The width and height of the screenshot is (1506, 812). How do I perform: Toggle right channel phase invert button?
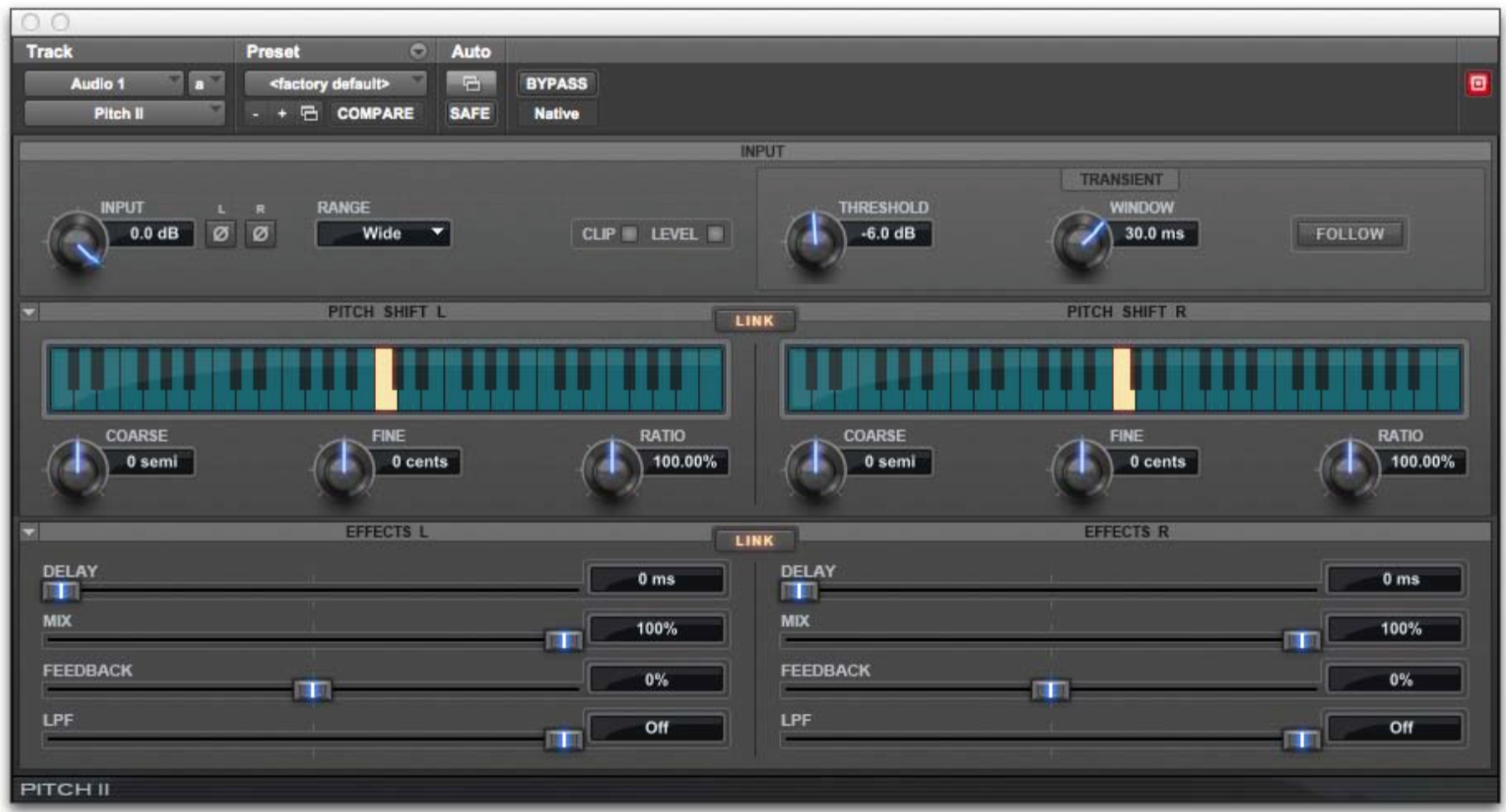pos(260,234)
